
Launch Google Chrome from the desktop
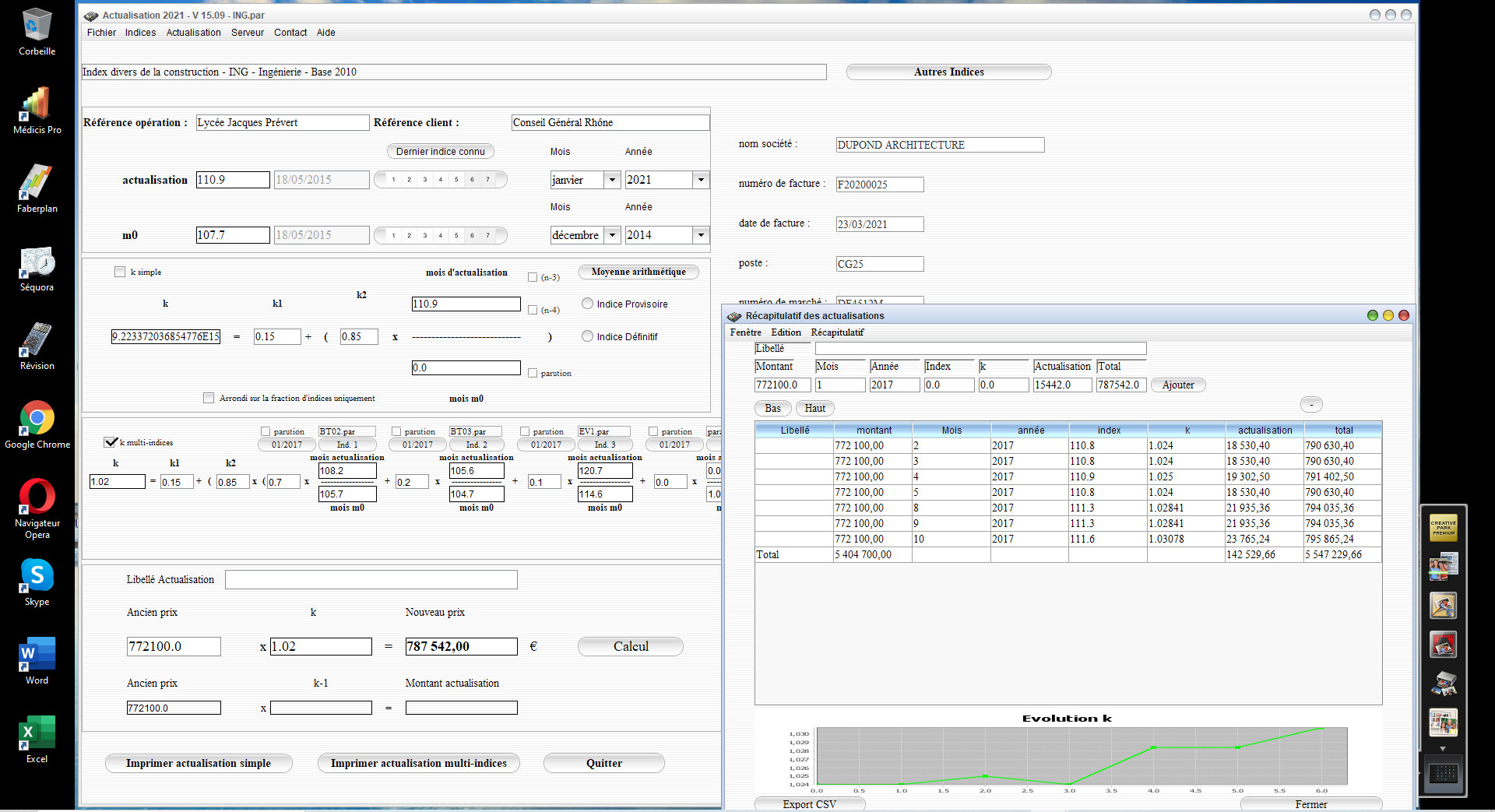37,424
